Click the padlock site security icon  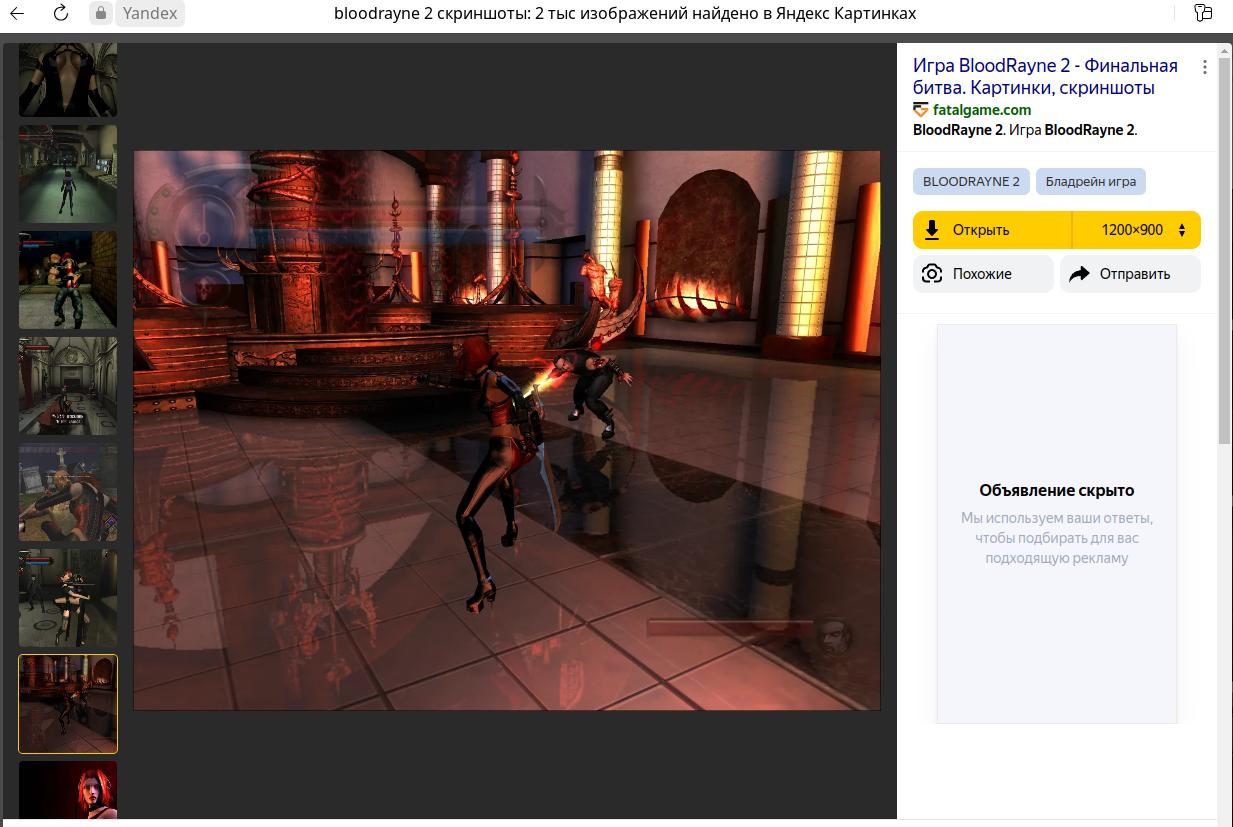click(100, 13)
